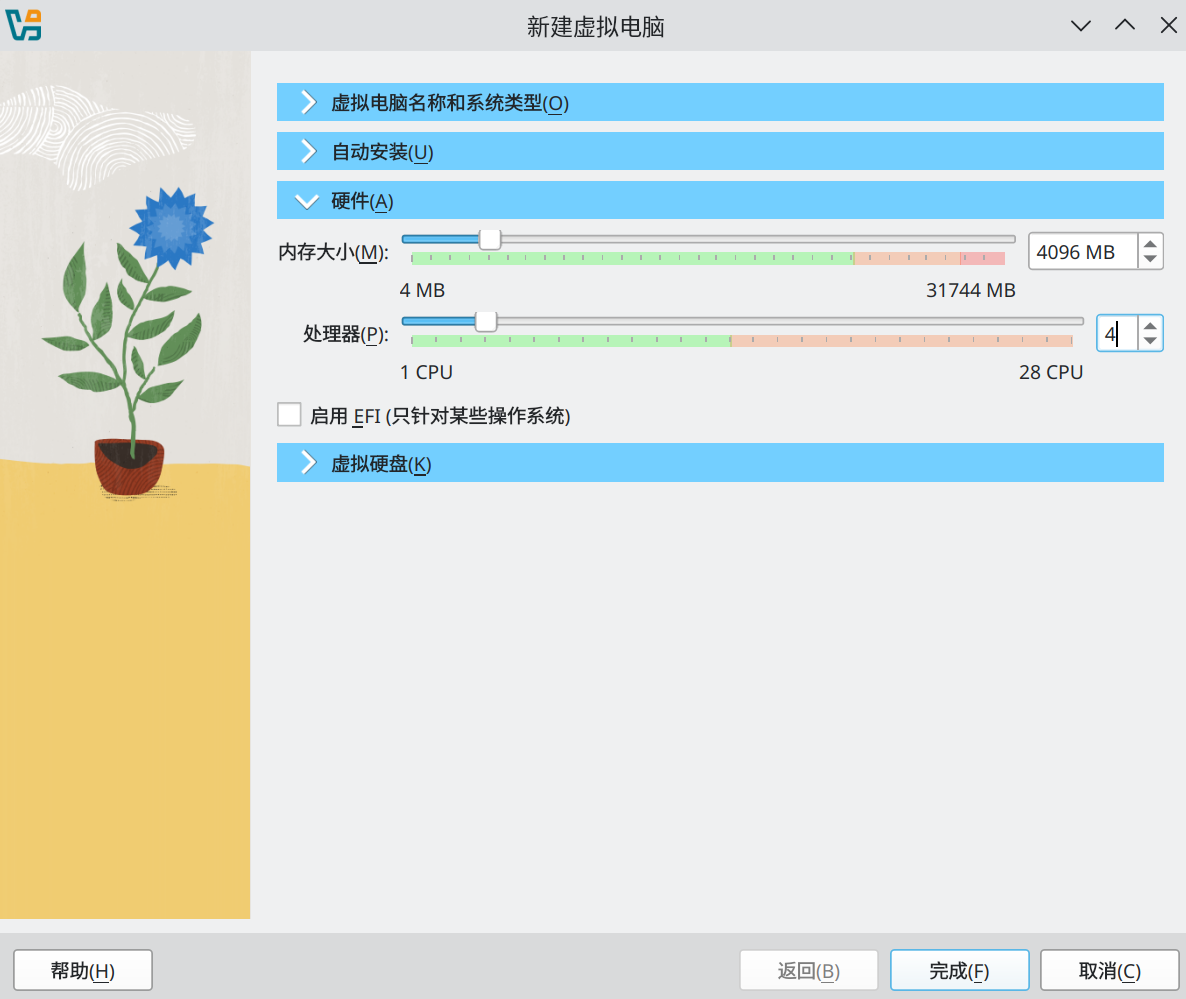Viewport: 1186px width, 999px height.
Task: Click the 28 CPU maximum label
Action: coord(1051,372)
